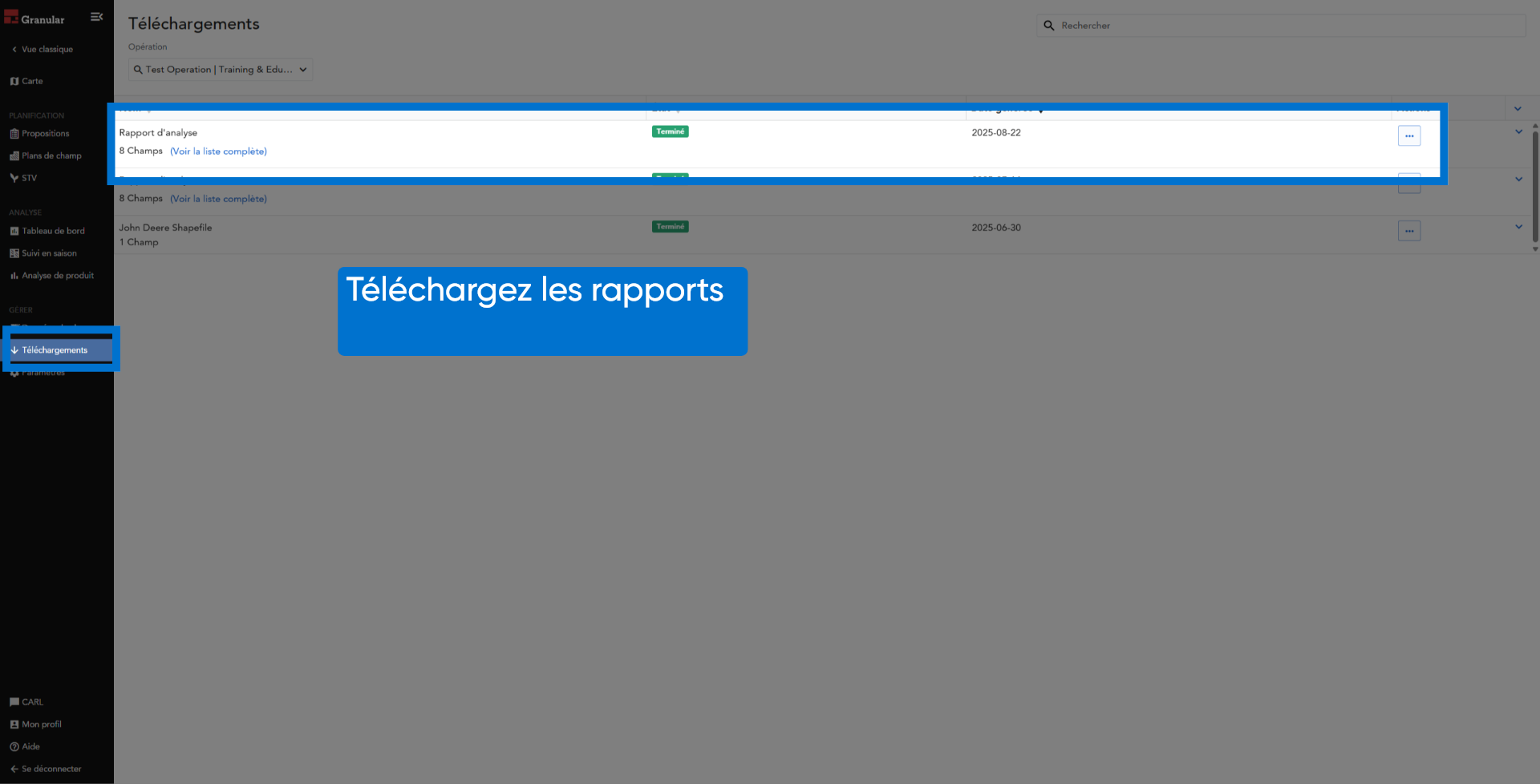Click the 2025-06-30 date cell

996,228
